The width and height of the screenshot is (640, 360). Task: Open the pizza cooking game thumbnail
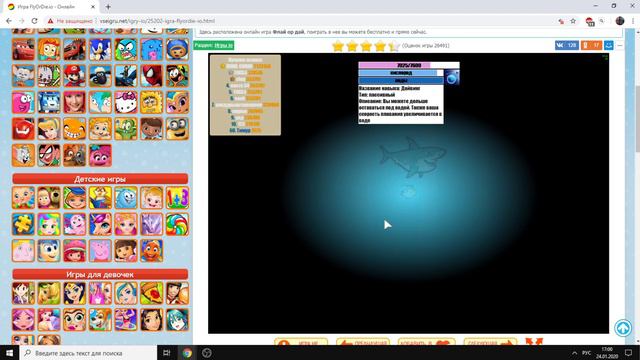point(152,293)
